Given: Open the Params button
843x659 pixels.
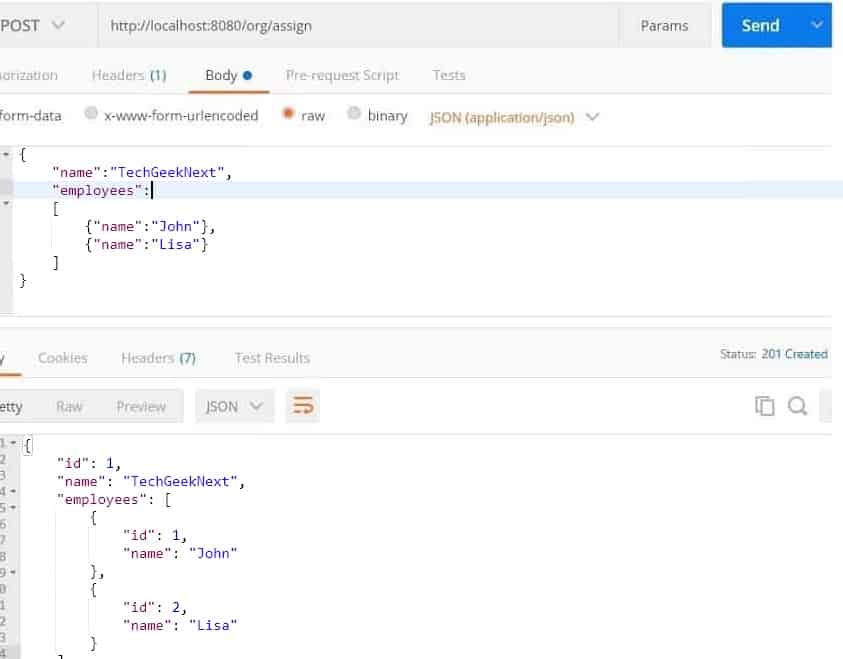Looking at the screenshot, I should tap(665, 26).
